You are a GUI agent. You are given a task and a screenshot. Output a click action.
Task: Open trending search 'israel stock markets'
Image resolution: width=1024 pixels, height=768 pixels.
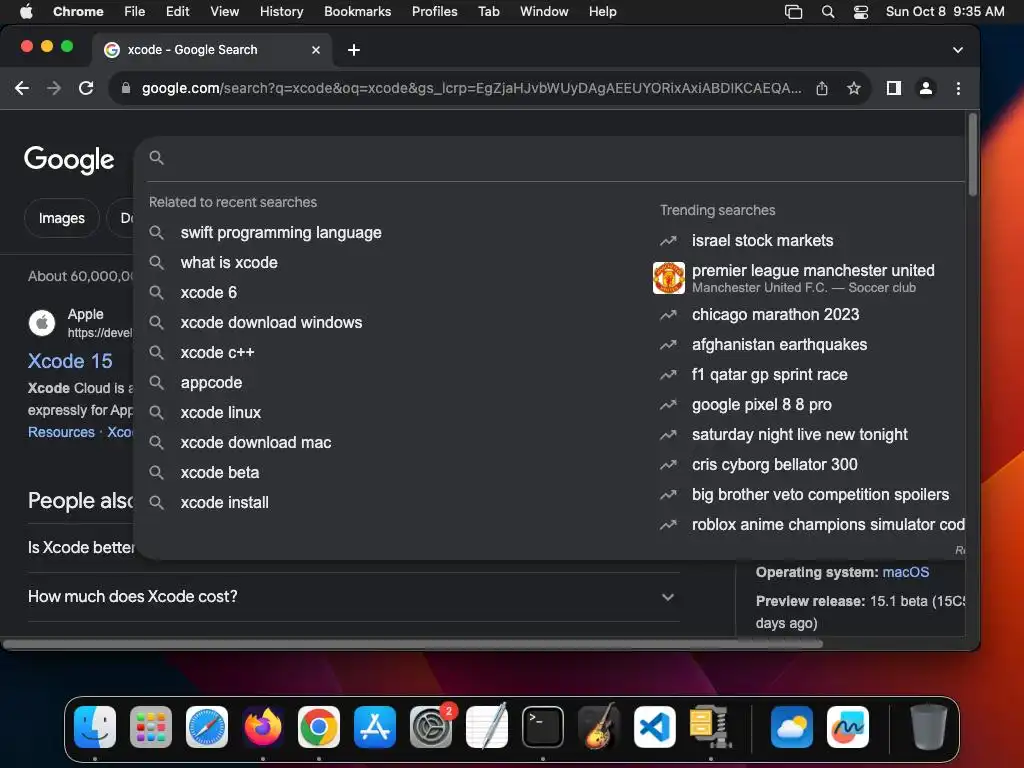(762, 240)
